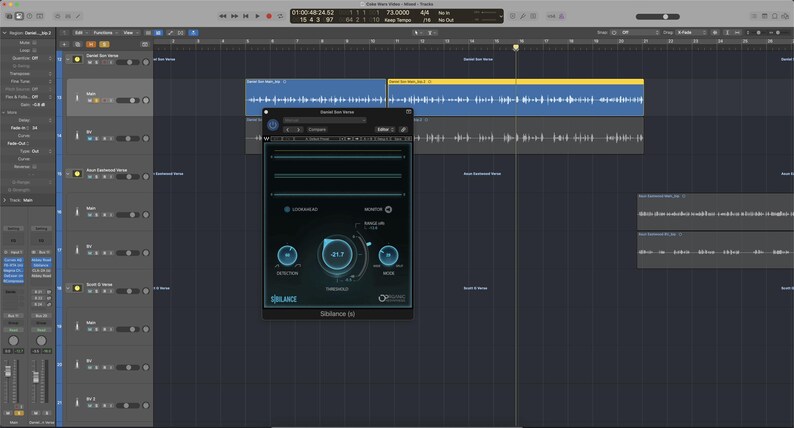Click the Compare button in plugin
This screenshot has height=428, width=794.
[317, 130]
